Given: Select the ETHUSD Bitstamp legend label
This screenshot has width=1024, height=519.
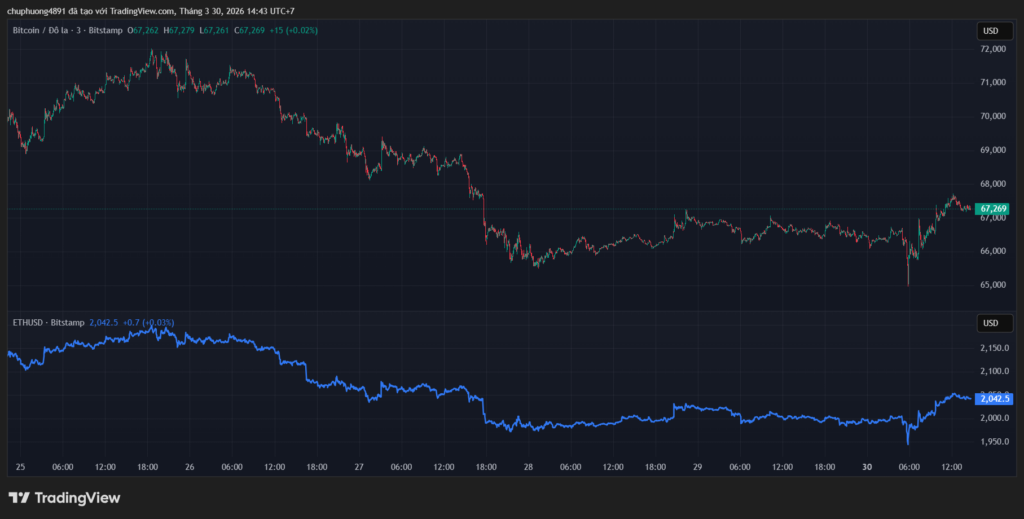Looking at the screenshot, I should coord(48,322).
